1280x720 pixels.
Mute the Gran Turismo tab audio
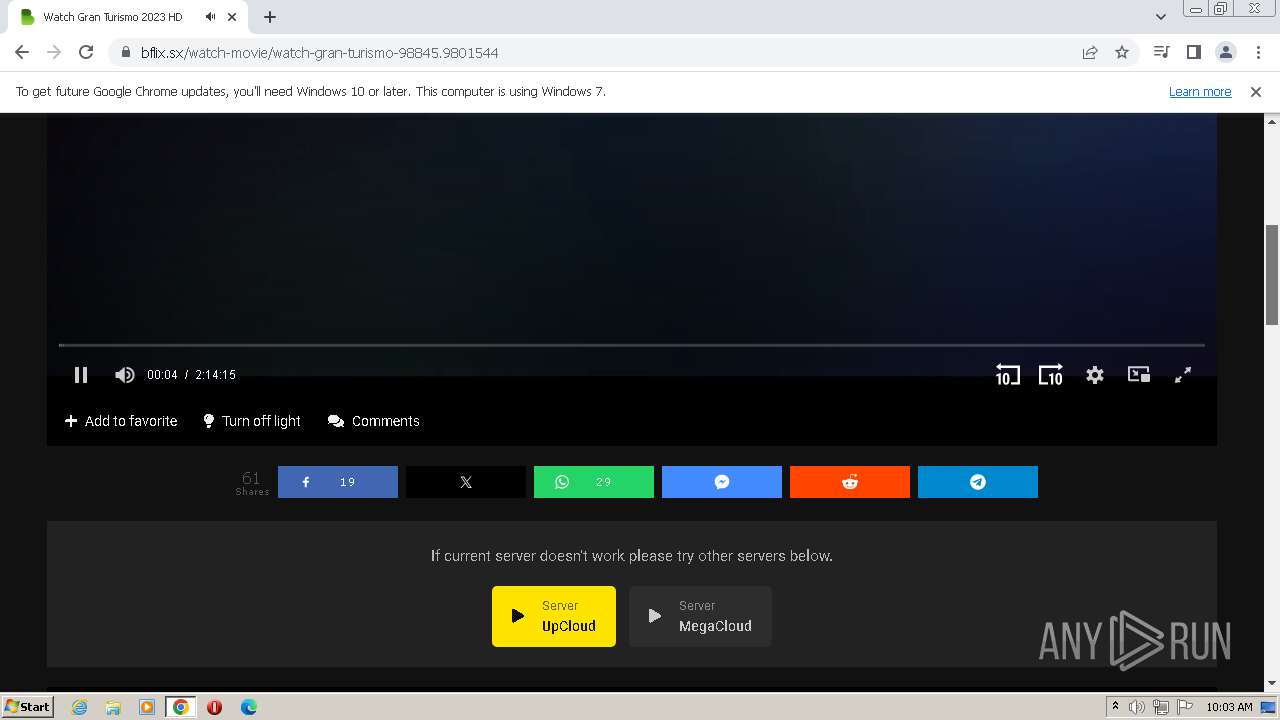[210, 17]
